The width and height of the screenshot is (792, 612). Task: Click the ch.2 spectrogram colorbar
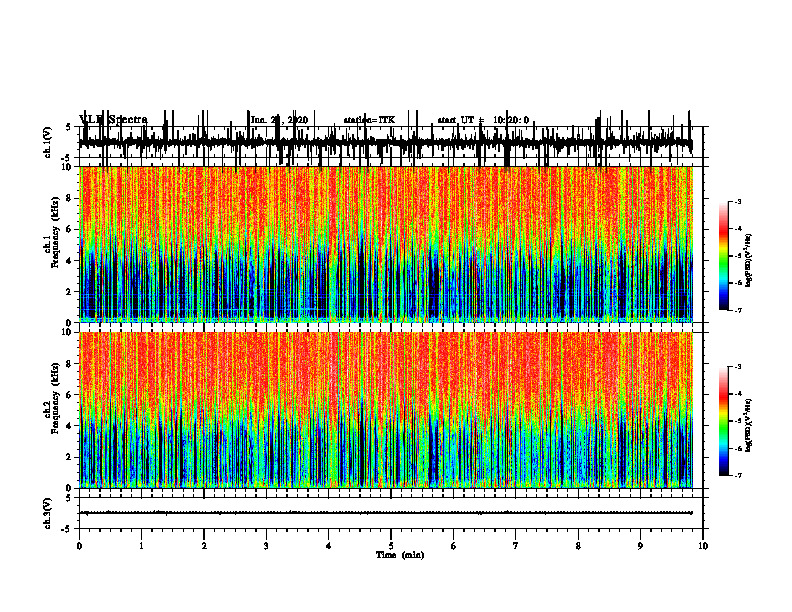[723, 421]
